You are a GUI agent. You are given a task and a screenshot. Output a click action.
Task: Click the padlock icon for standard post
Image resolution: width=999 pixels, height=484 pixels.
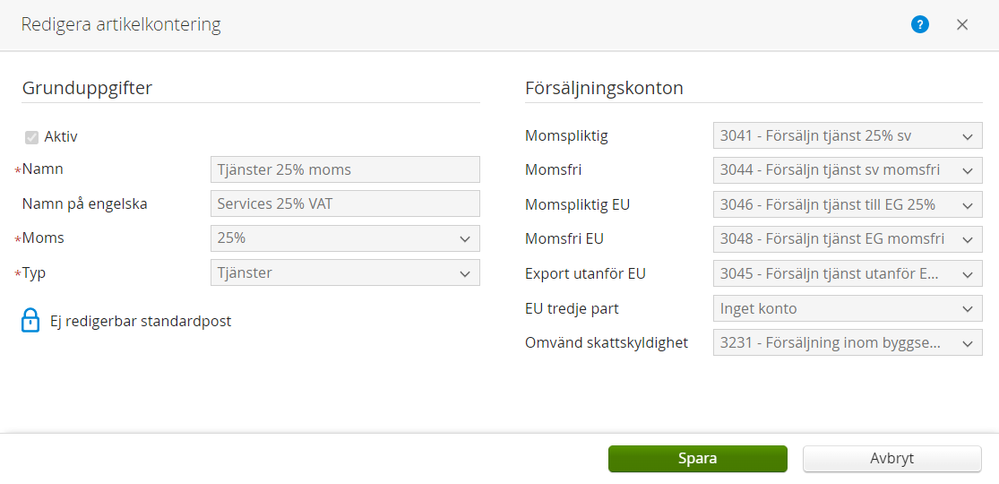point(30,321)
